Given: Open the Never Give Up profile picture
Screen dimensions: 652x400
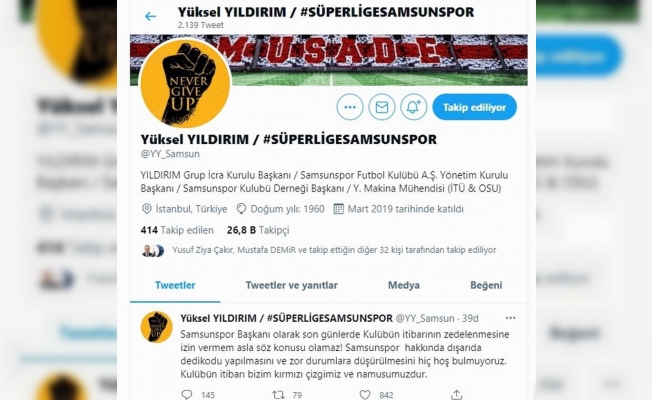Looking at the screenshot, I should [185, 84].
